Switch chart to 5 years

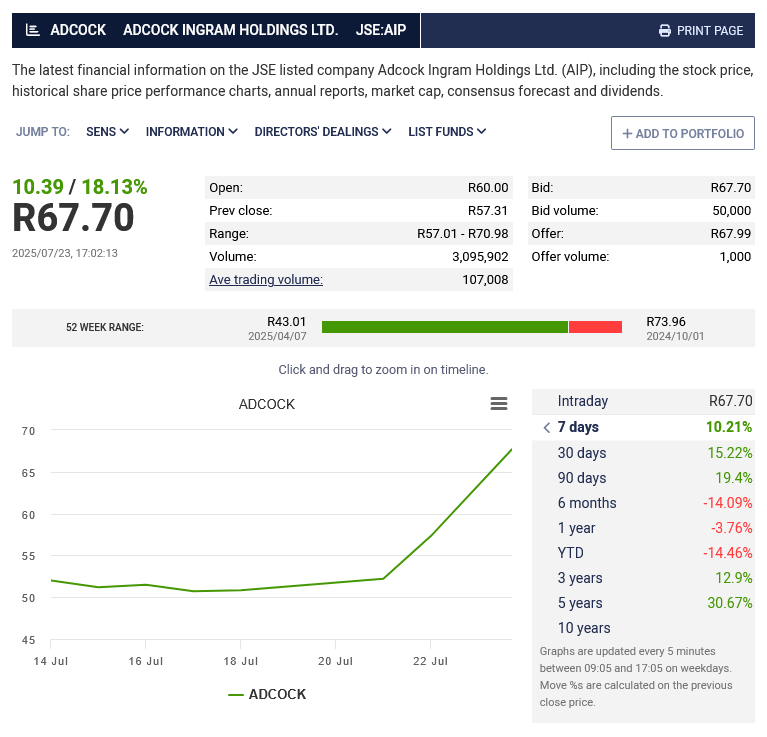pos(643,603)
